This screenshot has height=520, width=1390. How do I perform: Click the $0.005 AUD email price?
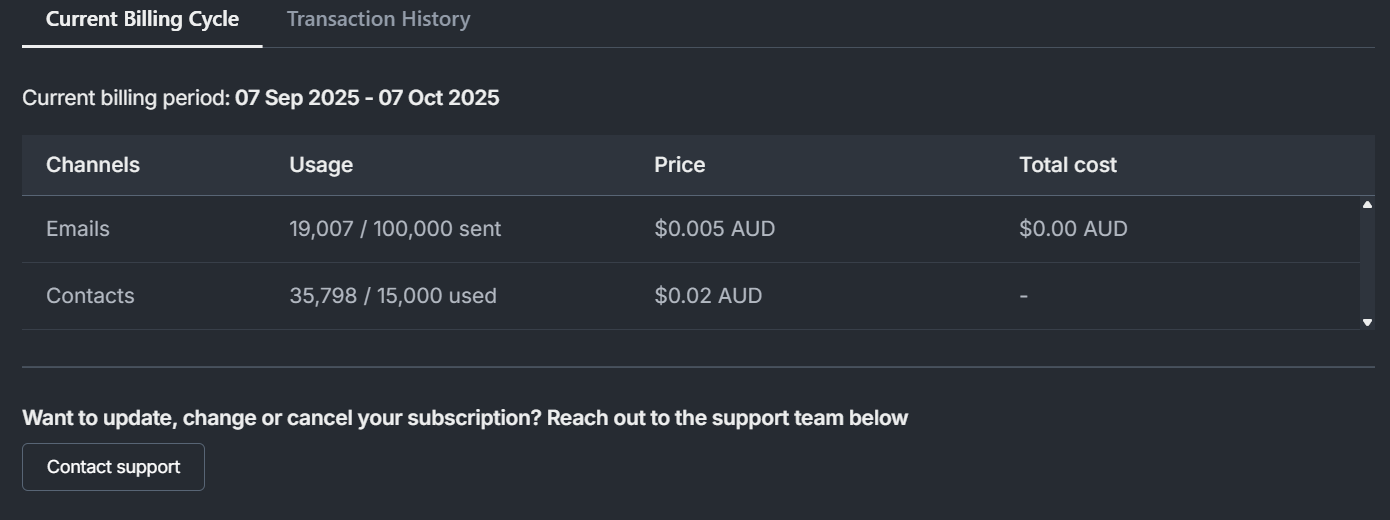[714, 229]
